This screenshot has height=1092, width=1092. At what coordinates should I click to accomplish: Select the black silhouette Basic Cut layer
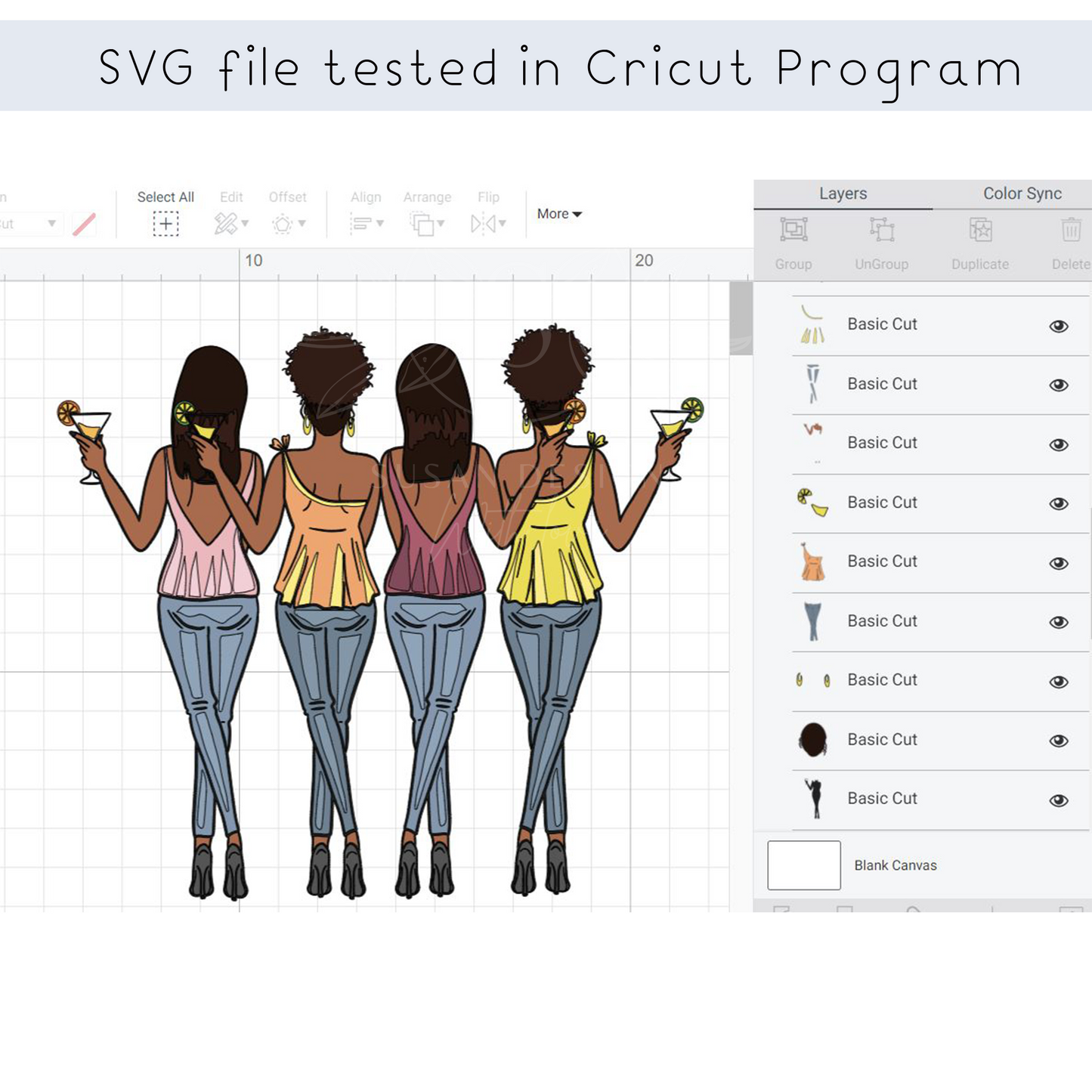click(x=882, y=799)
